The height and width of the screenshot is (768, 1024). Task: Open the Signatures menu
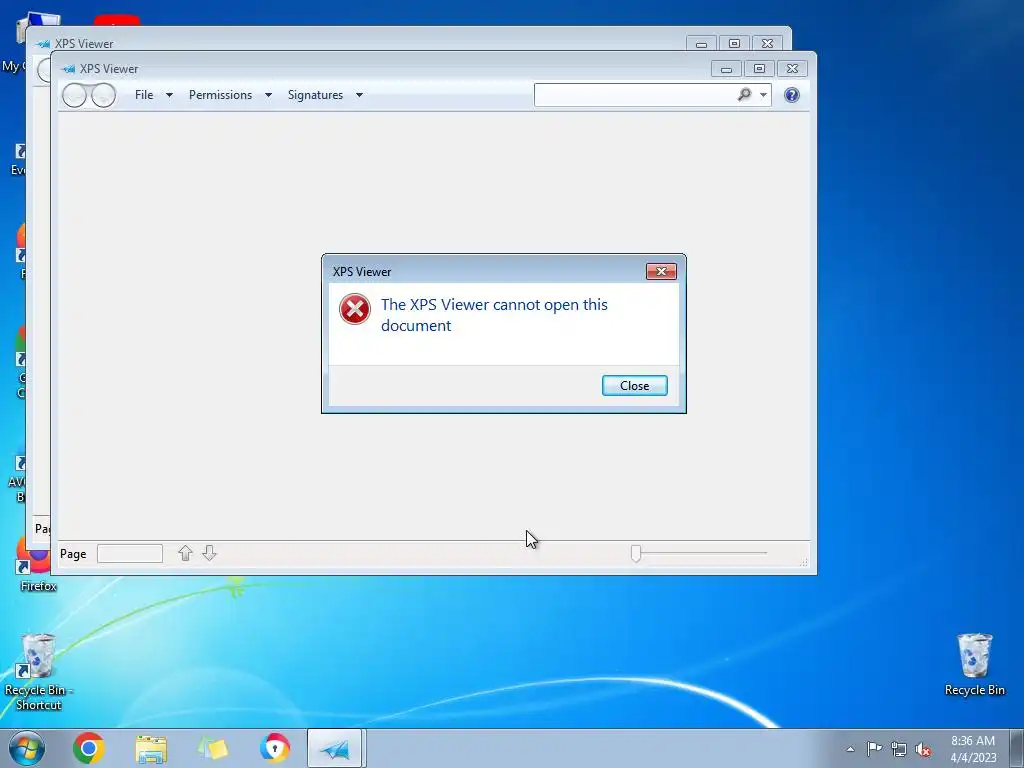[x=315, y=95]
